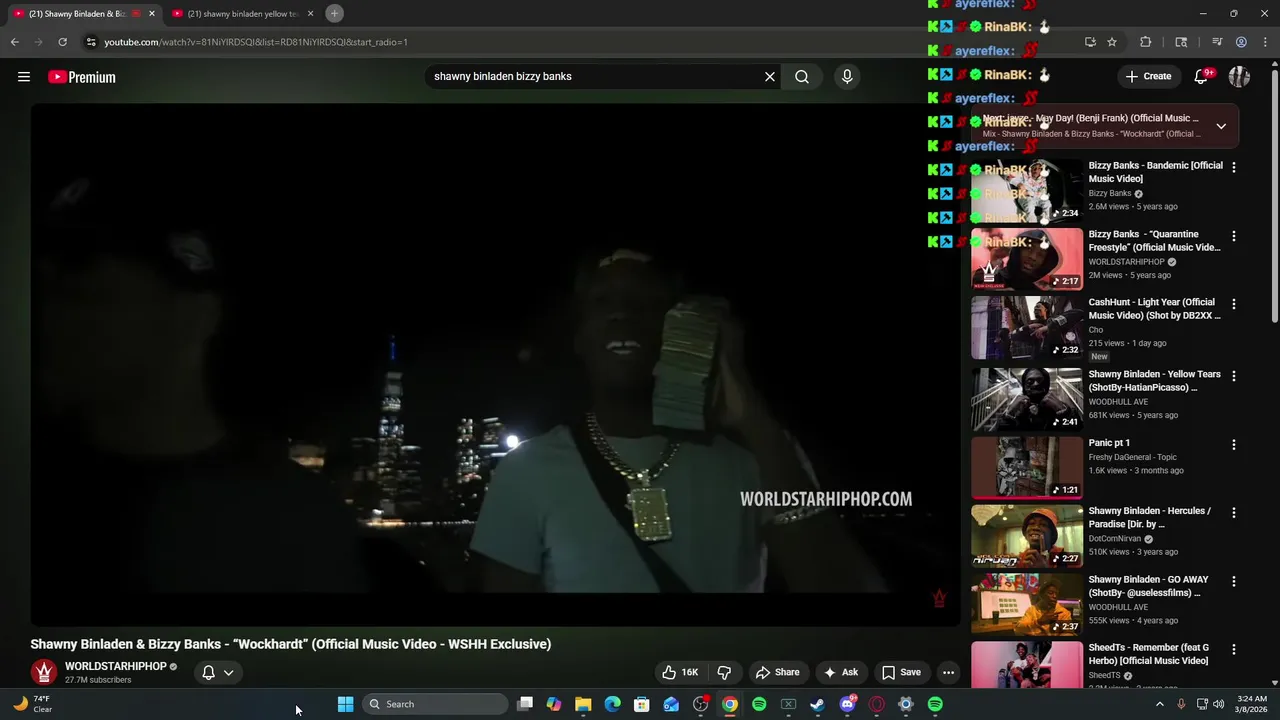Viewport: 1280px width, 720px height.
Task: Like the Wockhardt video
Action: [x=680, y=672]
